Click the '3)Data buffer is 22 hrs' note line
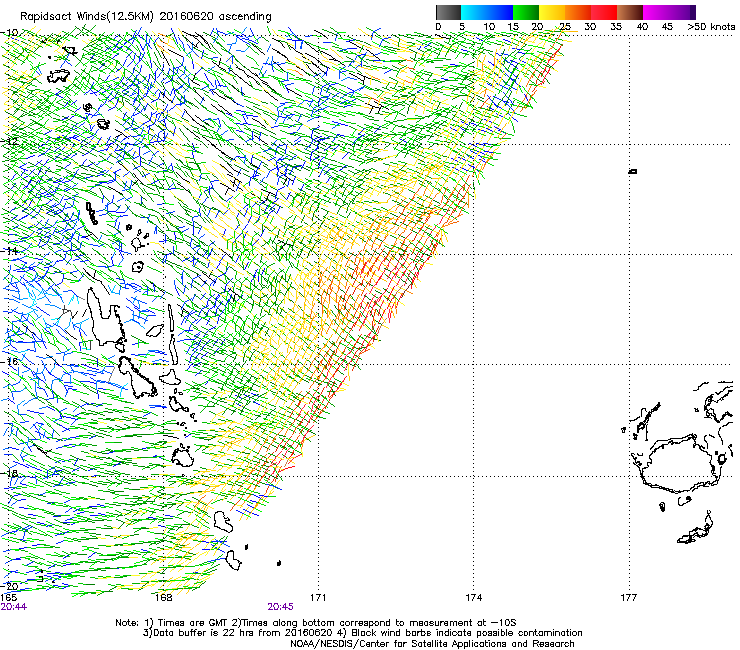The width and height of the screenshot is (740, 650). [362, 633]
